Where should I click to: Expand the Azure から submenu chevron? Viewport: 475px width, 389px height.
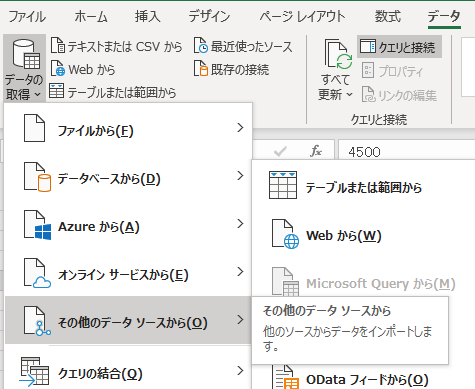coord(240,223)
